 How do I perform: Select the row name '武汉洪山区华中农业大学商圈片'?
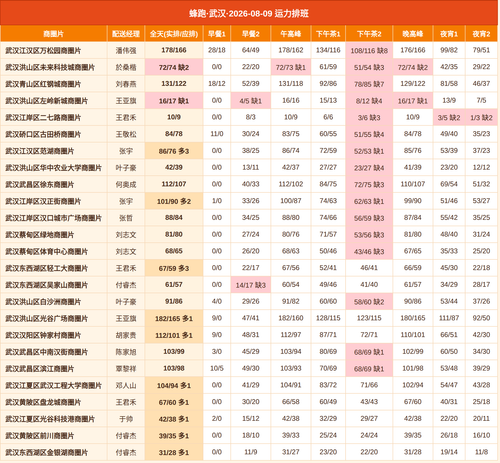click(53, 168)
